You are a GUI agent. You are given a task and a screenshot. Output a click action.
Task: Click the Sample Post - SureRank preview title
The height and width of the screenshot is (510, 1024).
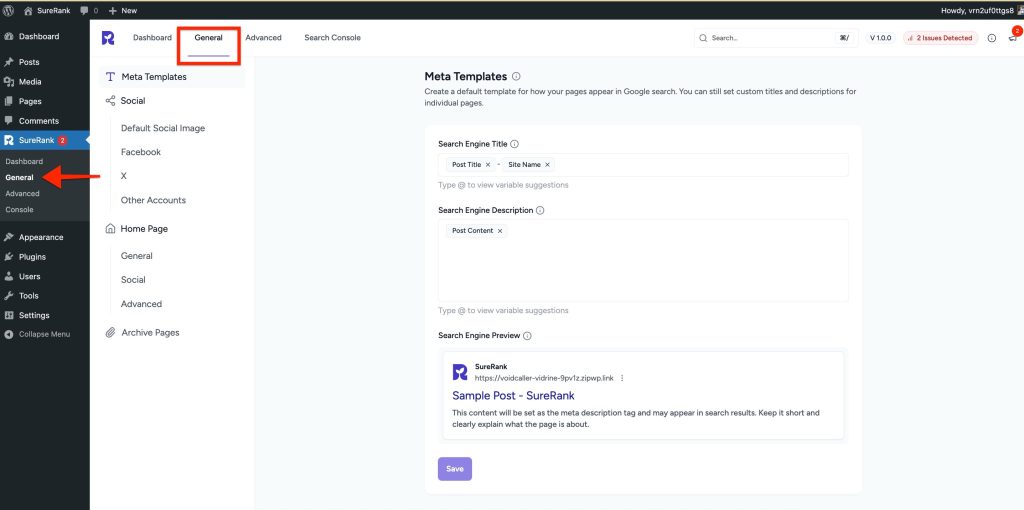click(x=513, y=396)
